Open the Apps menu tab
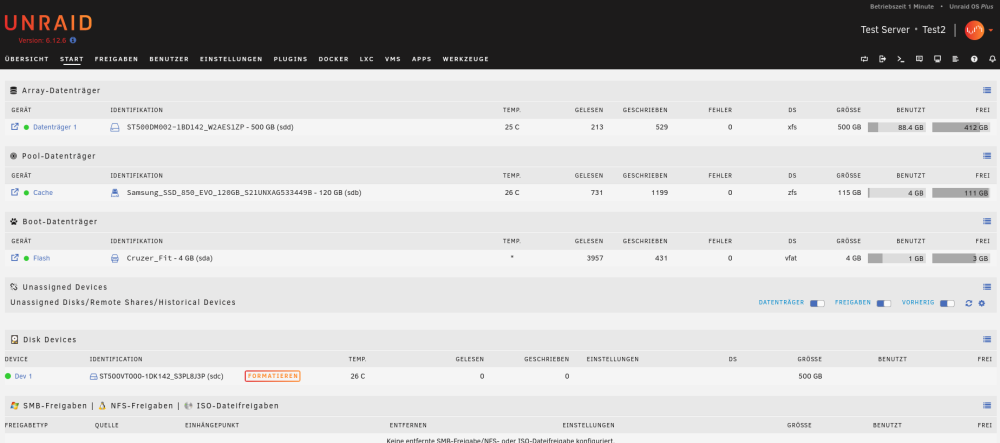The image size is (1000, 443). pyautogui.click(x=422, y=59)
